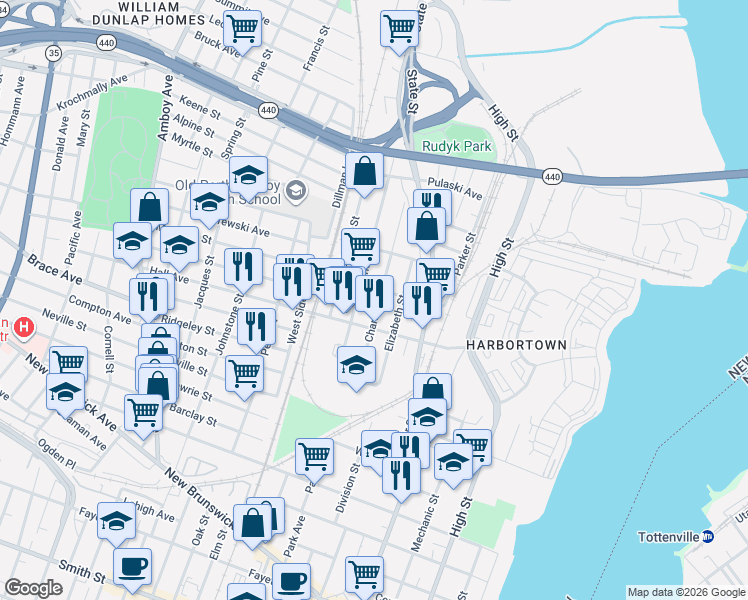Click the shopping bag marker beside Pacific Ave park
Viewport: 748px width, 600px height.
point(149,206)
